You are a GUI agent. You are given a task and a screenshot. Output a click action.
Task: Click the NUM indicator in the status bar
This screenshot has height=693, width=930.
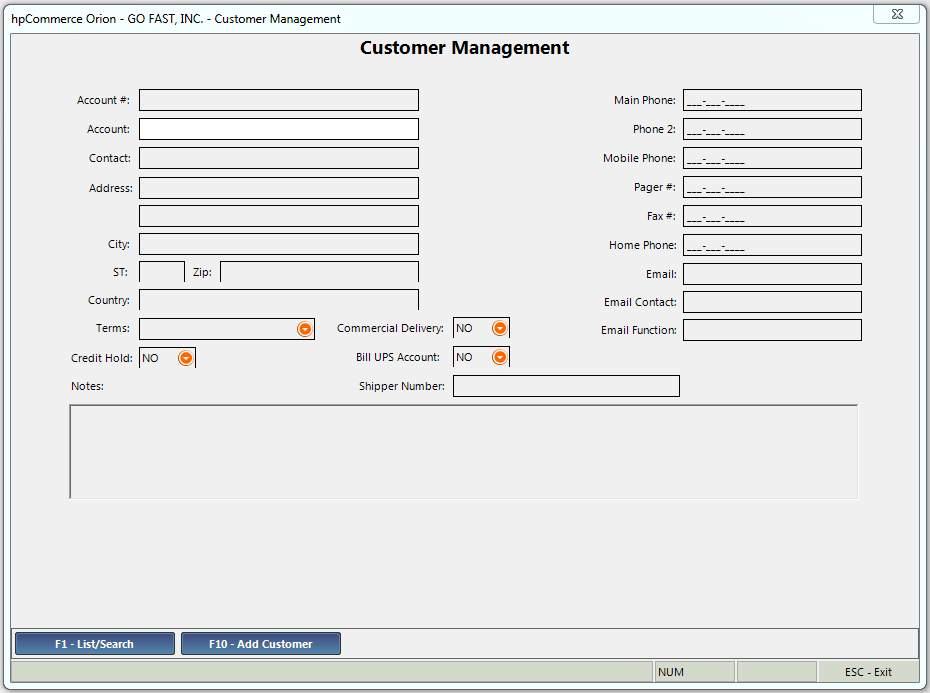click(x=694, y=671)
